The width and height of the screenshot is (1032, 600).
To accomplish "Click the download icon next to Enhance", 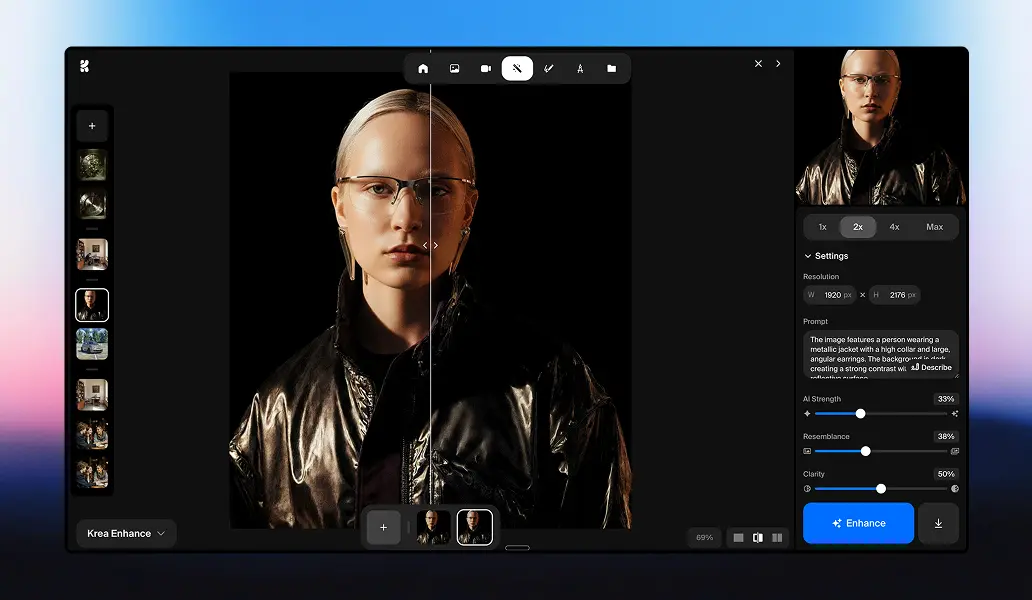I will click(938, 523).
